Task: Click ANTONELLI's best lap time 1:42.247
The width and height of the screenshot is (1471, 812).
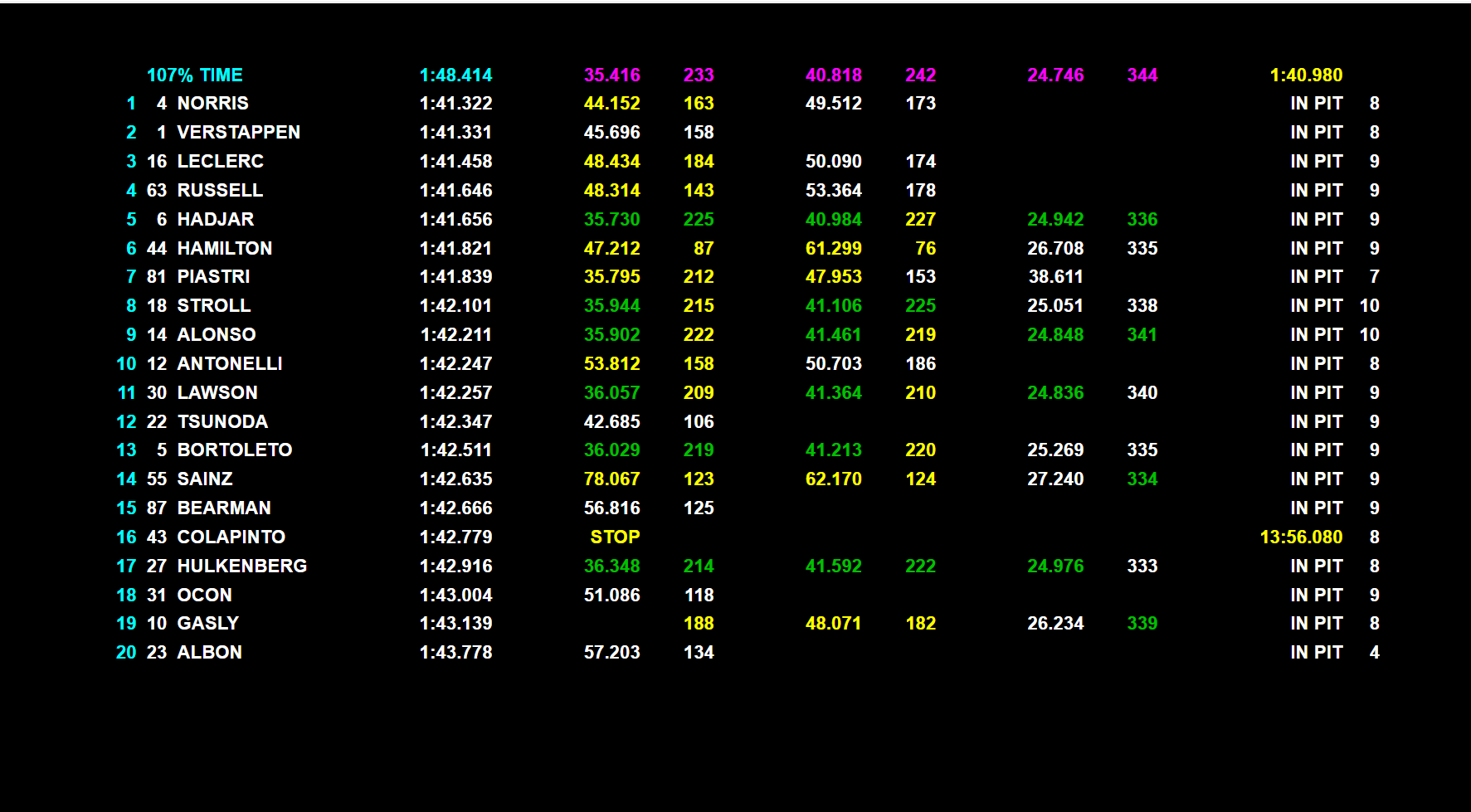Action: pyautogui.click(x=455, y=364)
